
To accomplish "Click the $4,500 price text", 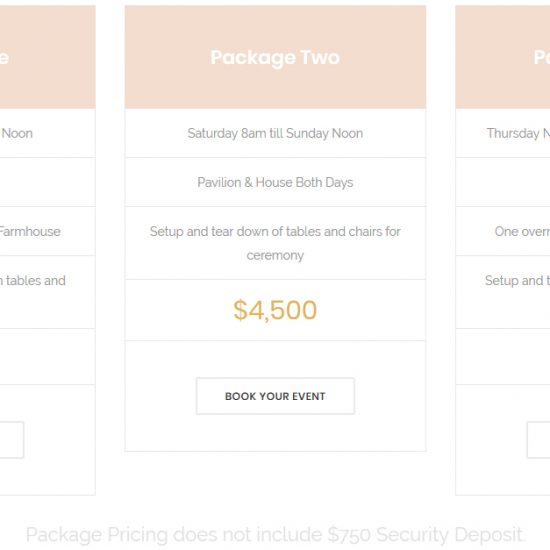I will [275, 310].
